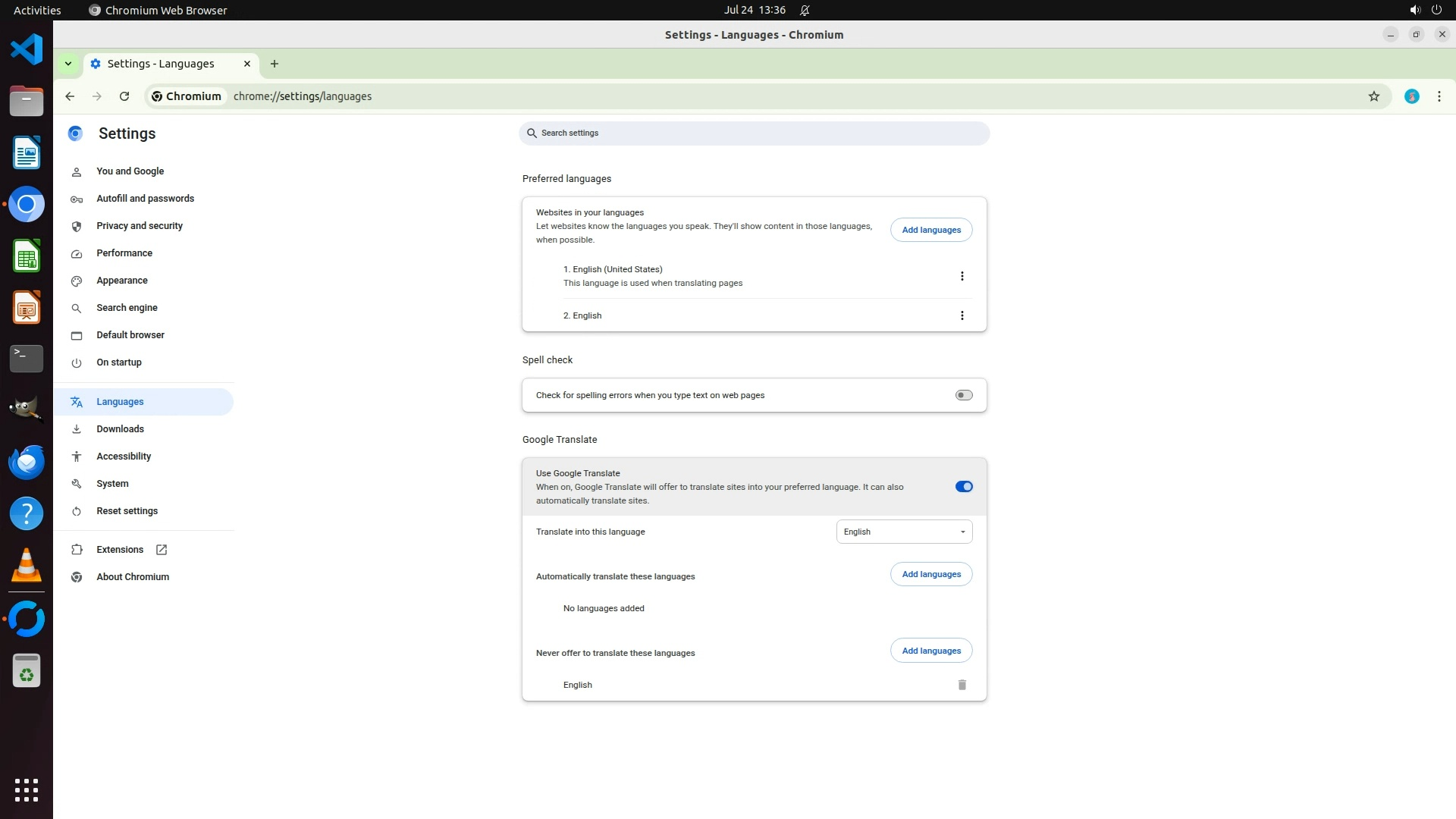Open a new tab with plus icon
1456x819 pixels.
click(x=275, y=64)
